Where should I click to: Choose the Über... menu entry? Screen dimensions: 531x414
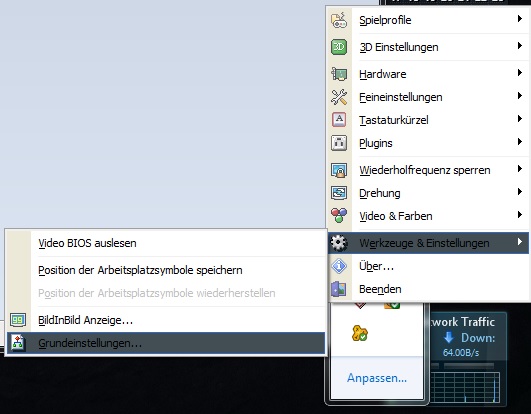(428, 266)
